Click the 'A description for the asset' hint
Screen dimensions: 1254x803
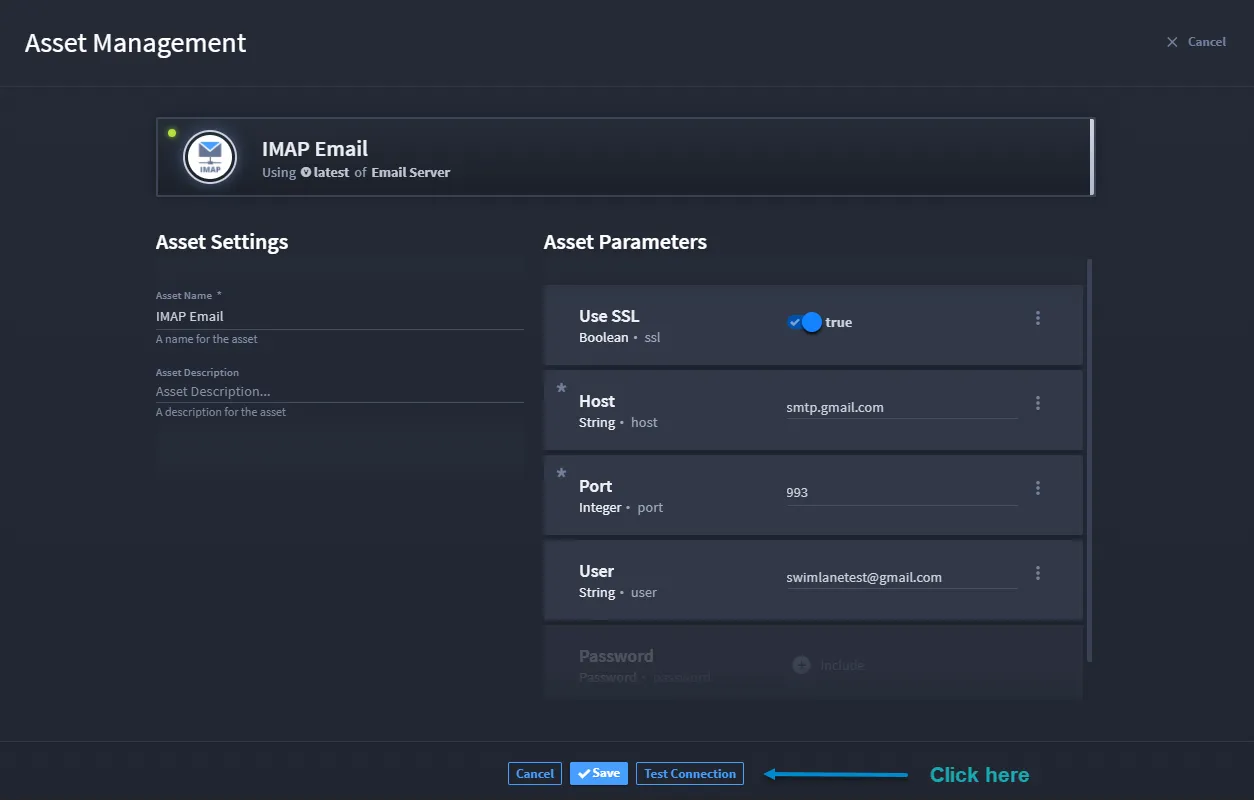click(x=221, y=412)
